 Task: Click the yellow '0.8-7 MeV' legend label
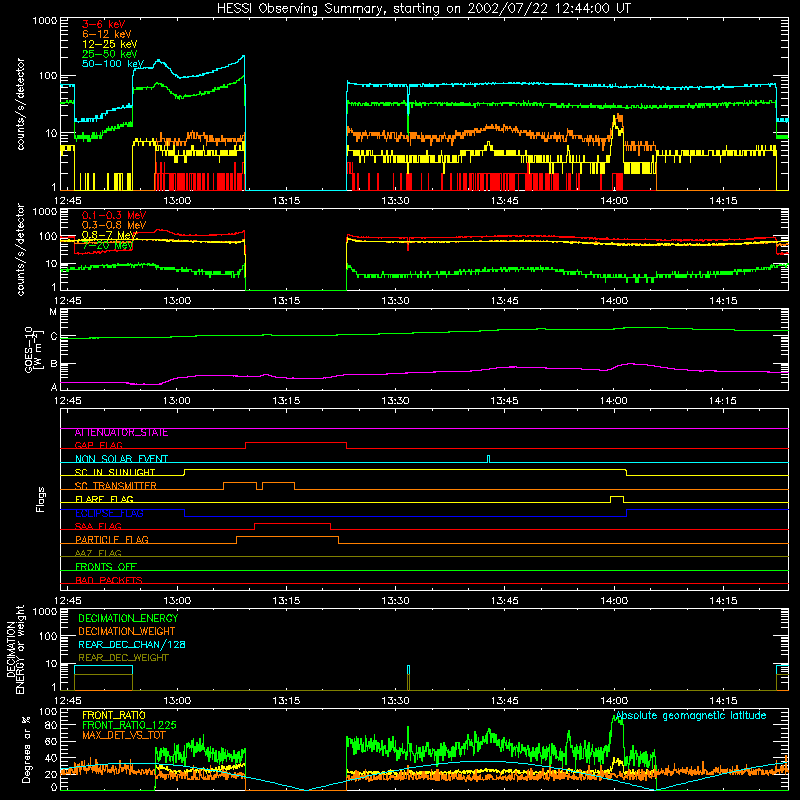click(x=109, y=235)
